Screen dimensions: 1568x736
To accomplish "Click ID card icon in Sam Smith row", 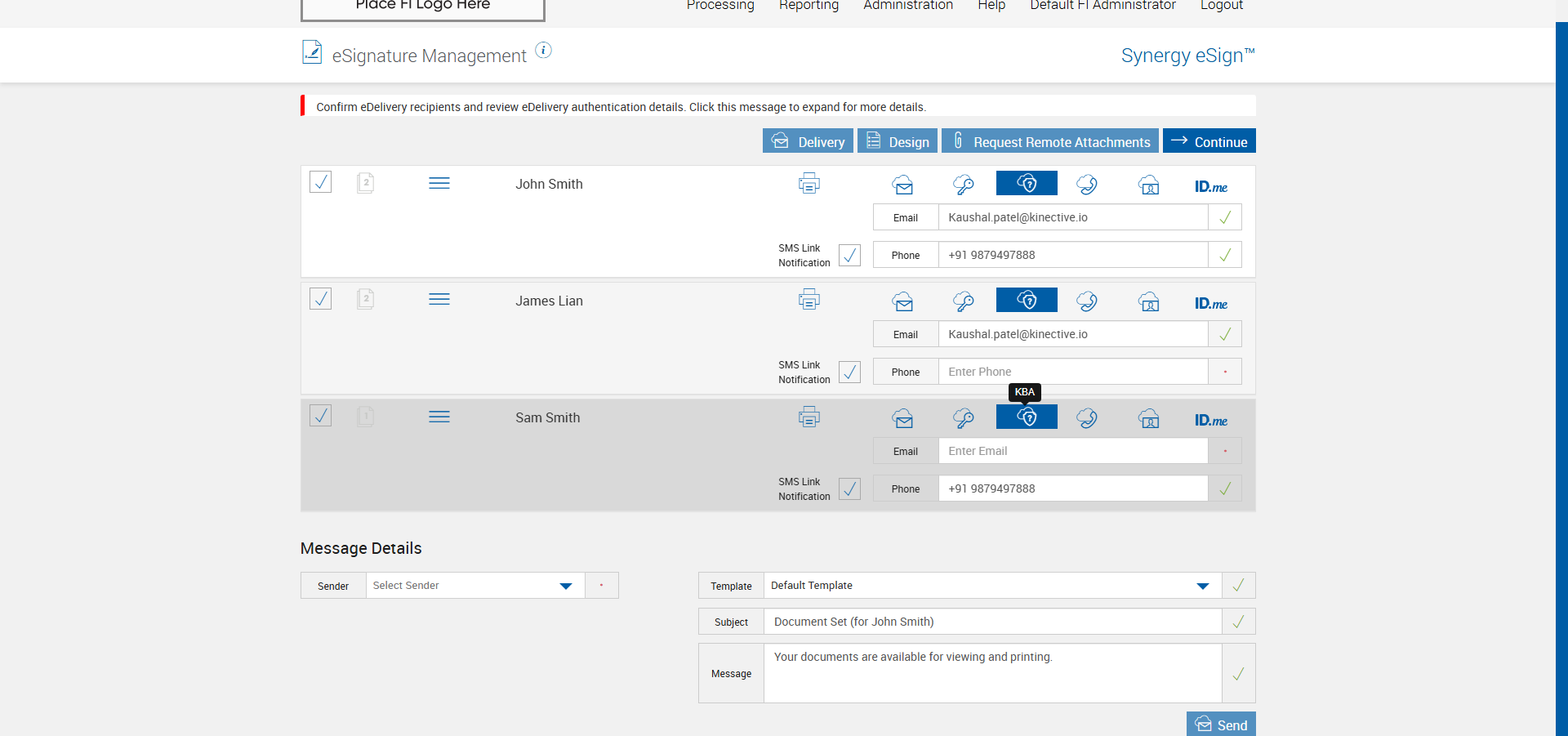I will (x=1149, y=418).
